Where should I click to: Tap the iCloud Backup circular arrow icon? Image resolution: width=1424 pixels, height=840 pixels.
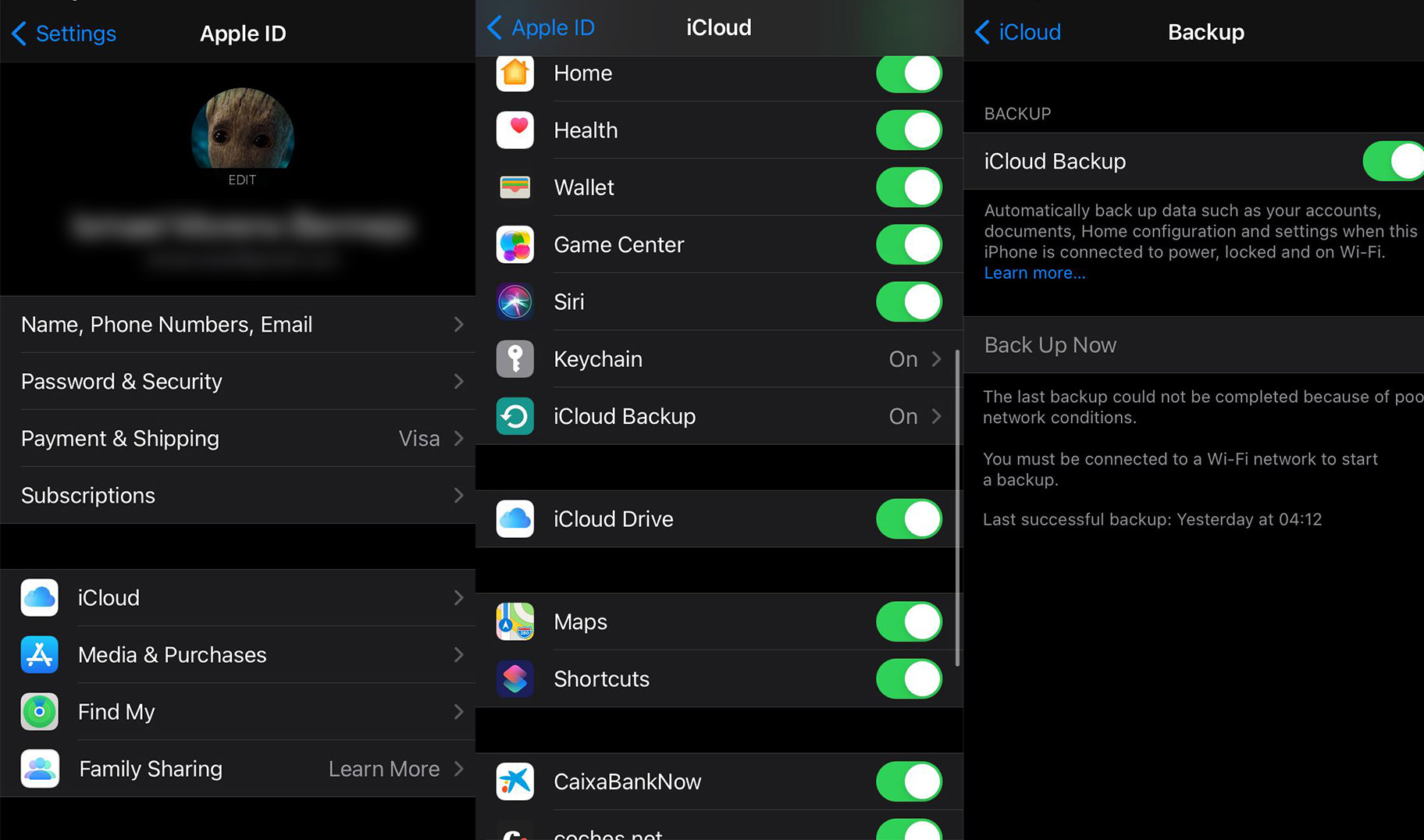[x=515, y=416]
